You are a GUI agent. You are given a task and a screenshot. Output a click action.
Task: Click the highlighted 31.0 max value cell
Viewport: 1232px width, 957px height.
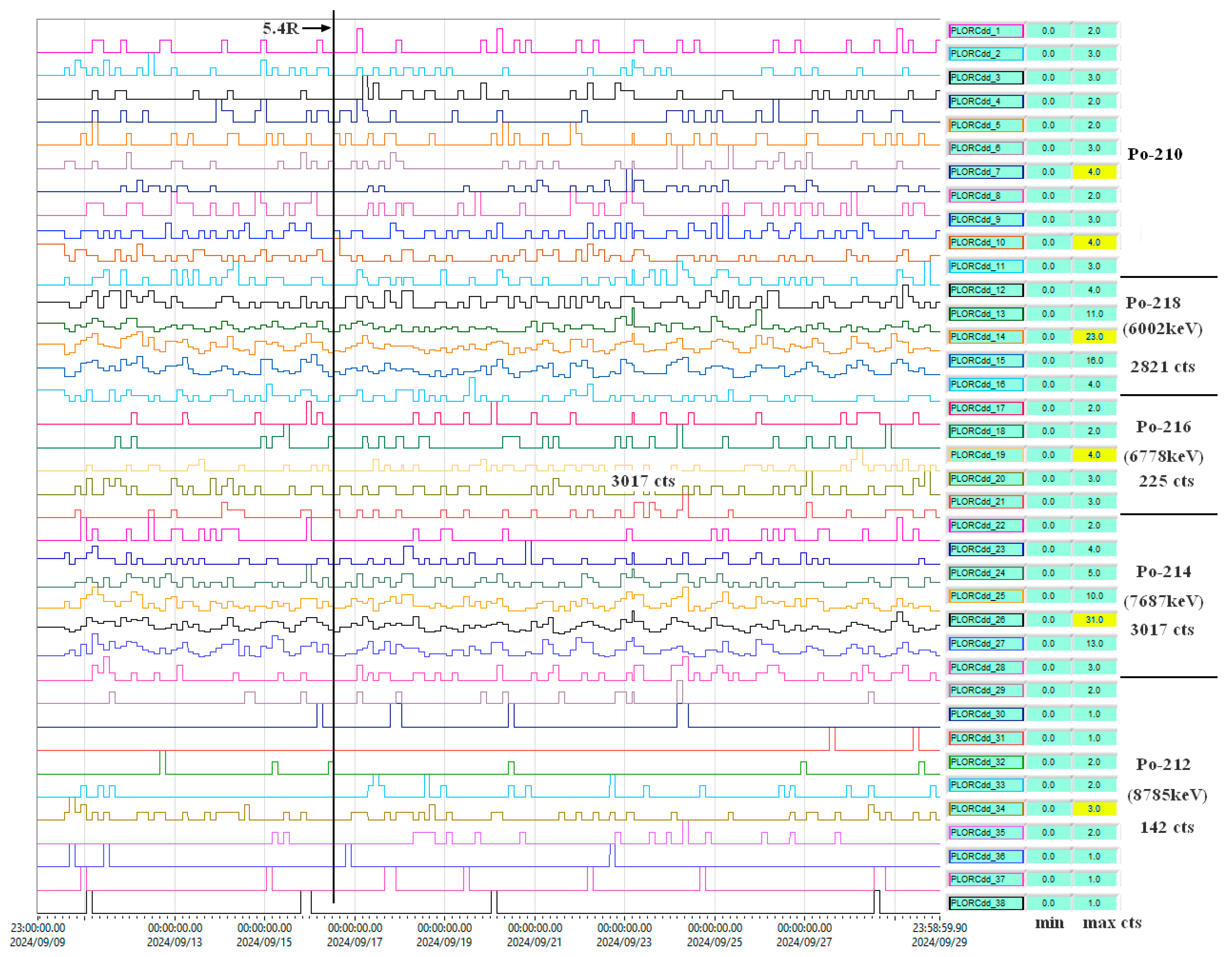1094,620
